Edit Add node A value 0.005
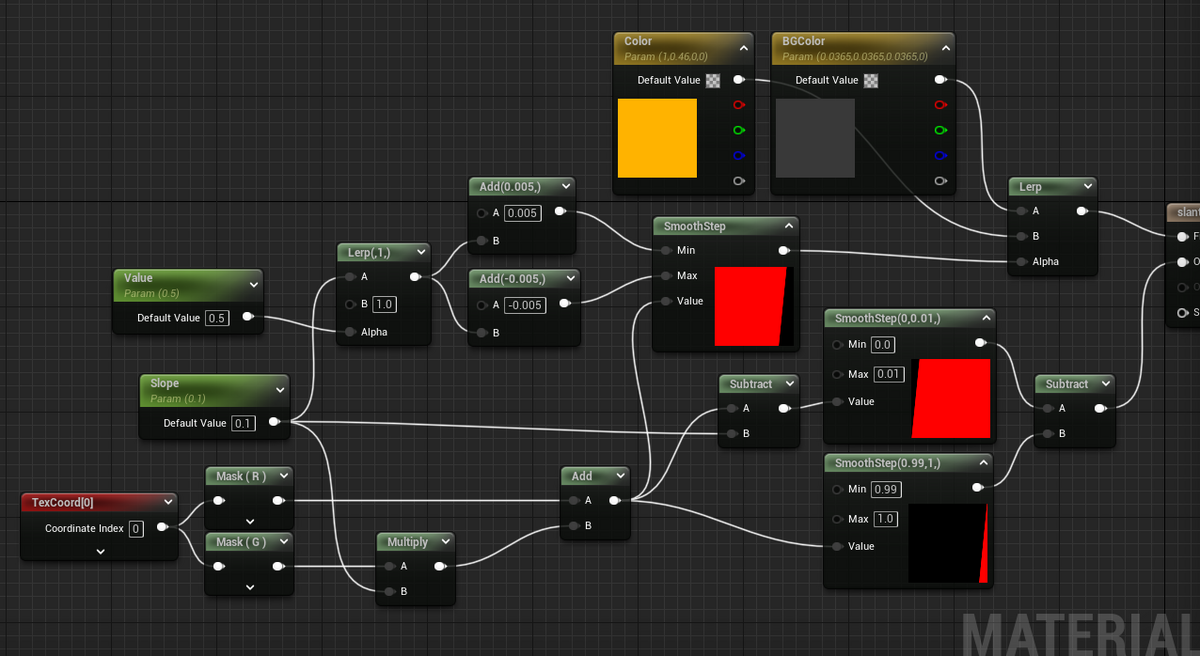The height and width of the screenshot is (656, 1200). click(x=522, y=213)
